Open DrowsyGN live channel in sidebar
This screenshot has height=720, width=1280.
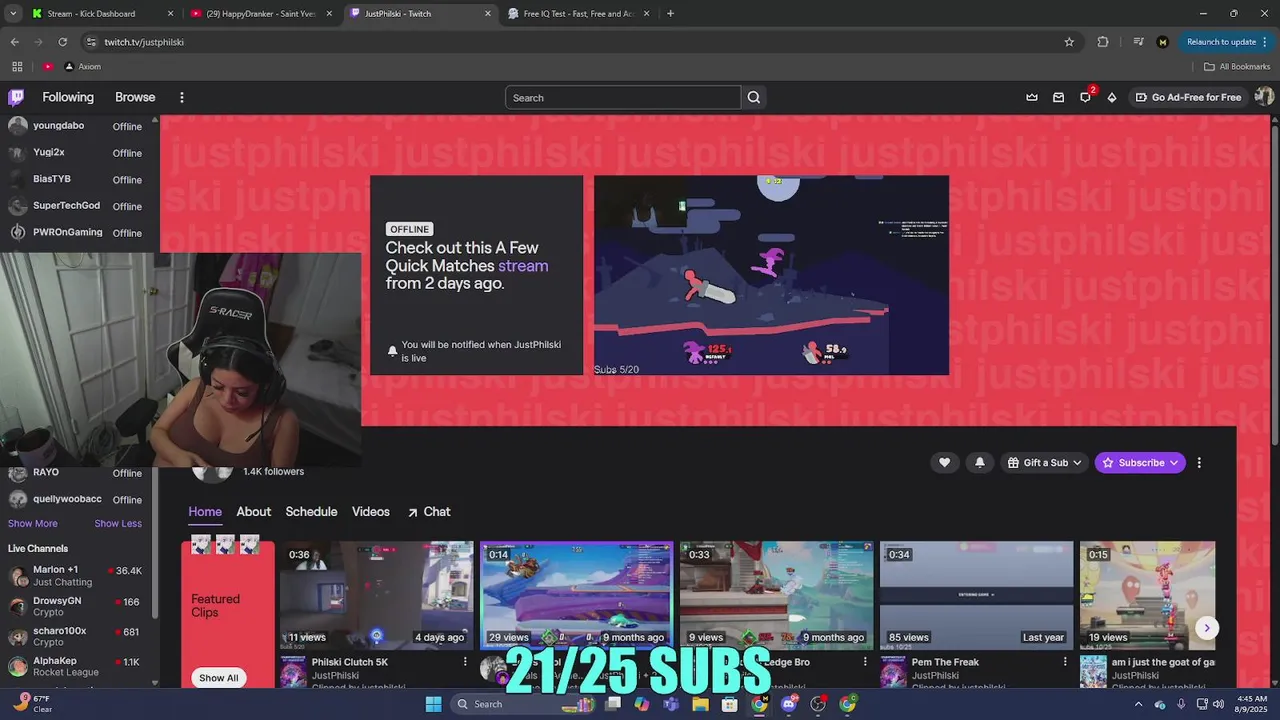pyautogui.click(x=78, y=606)
